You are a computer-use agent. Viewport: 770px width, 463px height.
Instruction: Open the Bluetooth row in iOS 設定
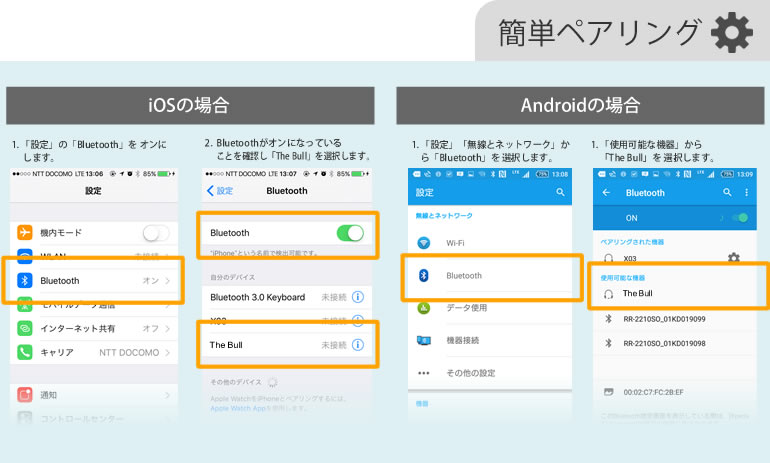(94, 280)
